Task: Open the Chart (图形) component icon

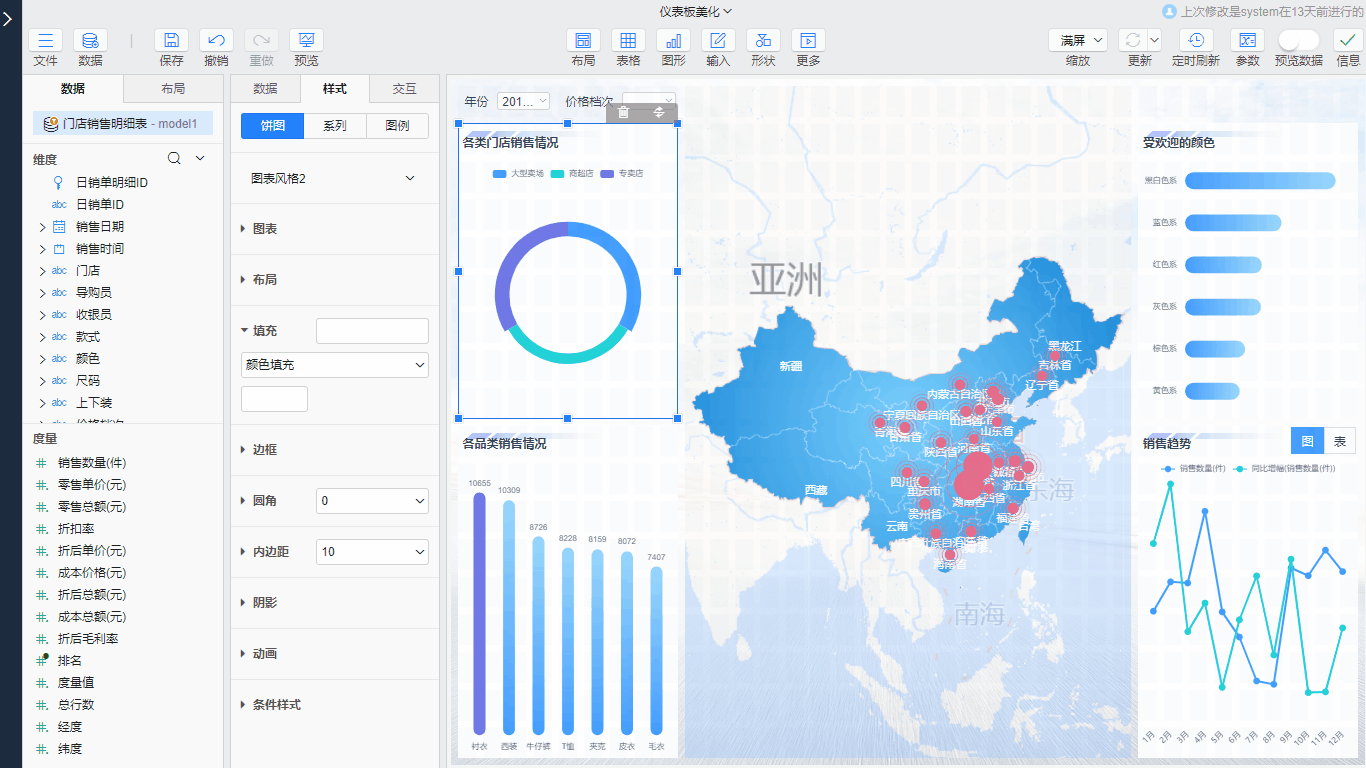Action: pyautogui.click(x=673, y=41)
